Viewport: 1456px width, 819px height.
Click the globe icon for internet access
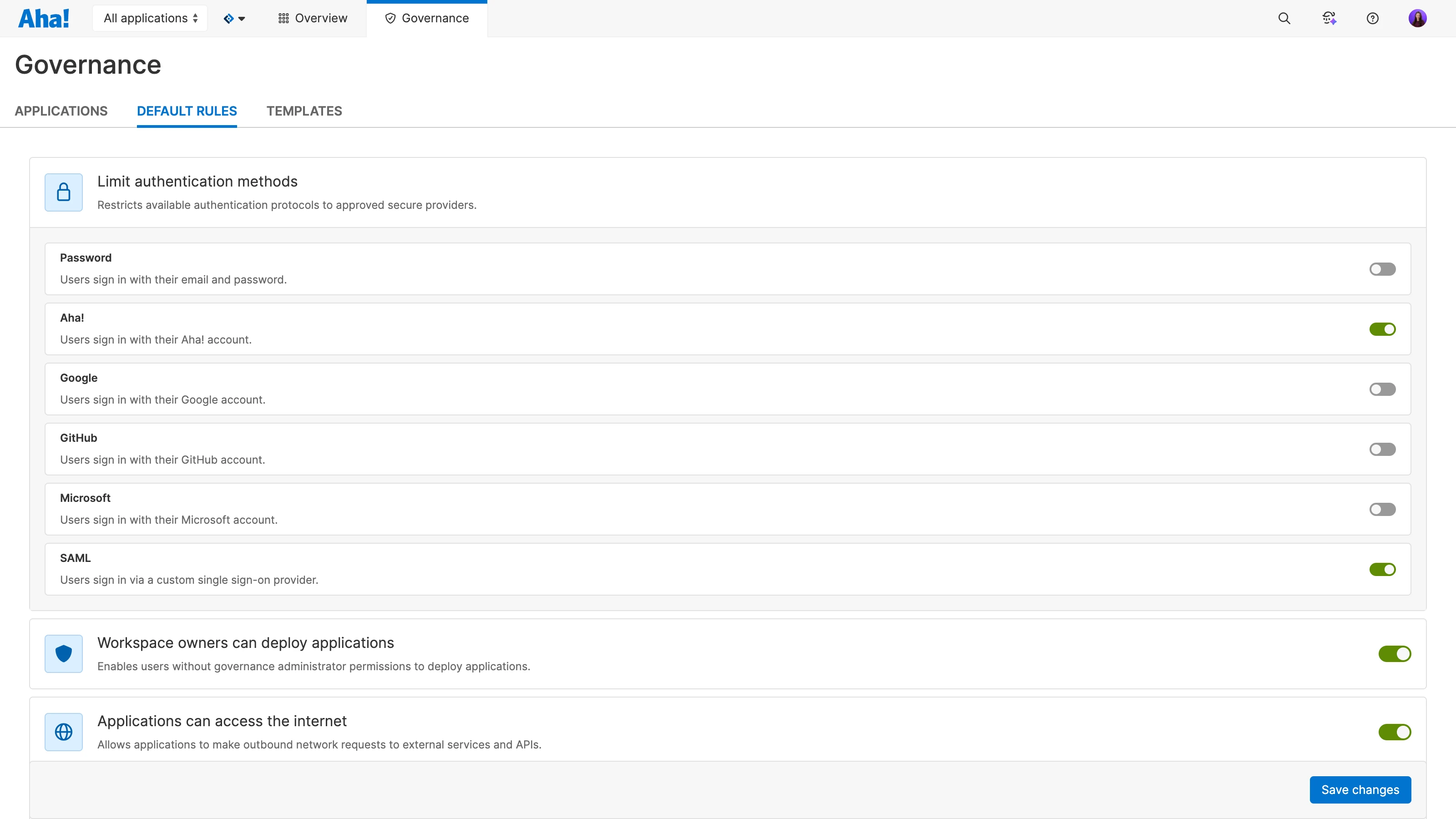tap(63, 732)
